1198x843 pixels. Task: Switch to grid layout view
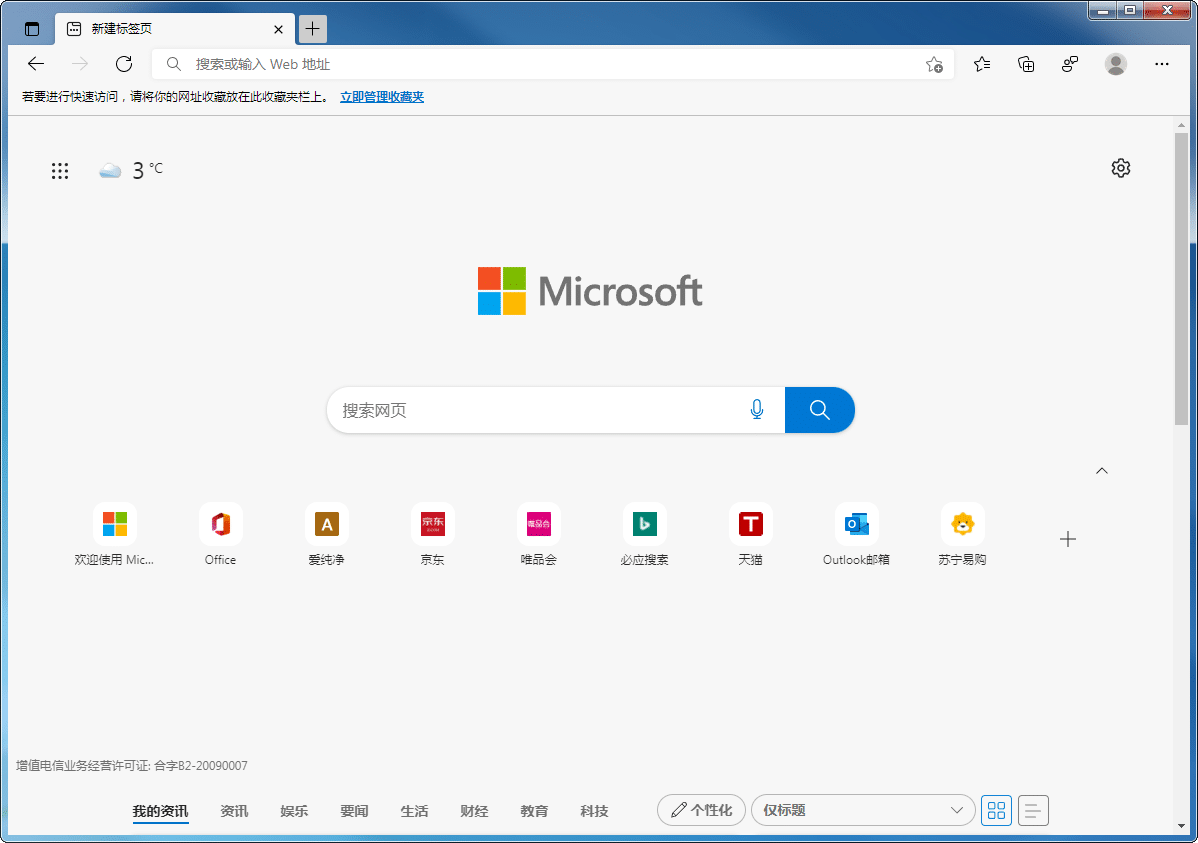coord(996,810)
